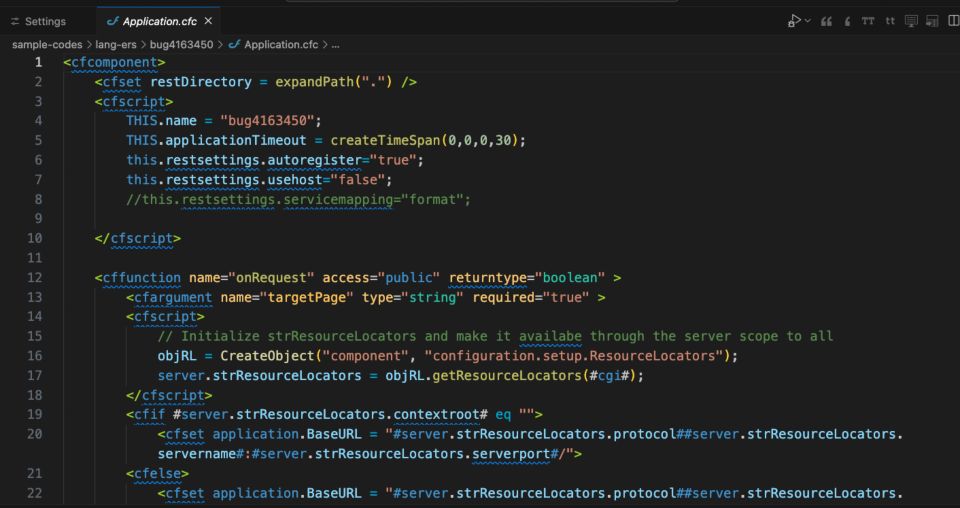Click the double quote toolbar icon
960x508 pixels.
tap(827, 21)
